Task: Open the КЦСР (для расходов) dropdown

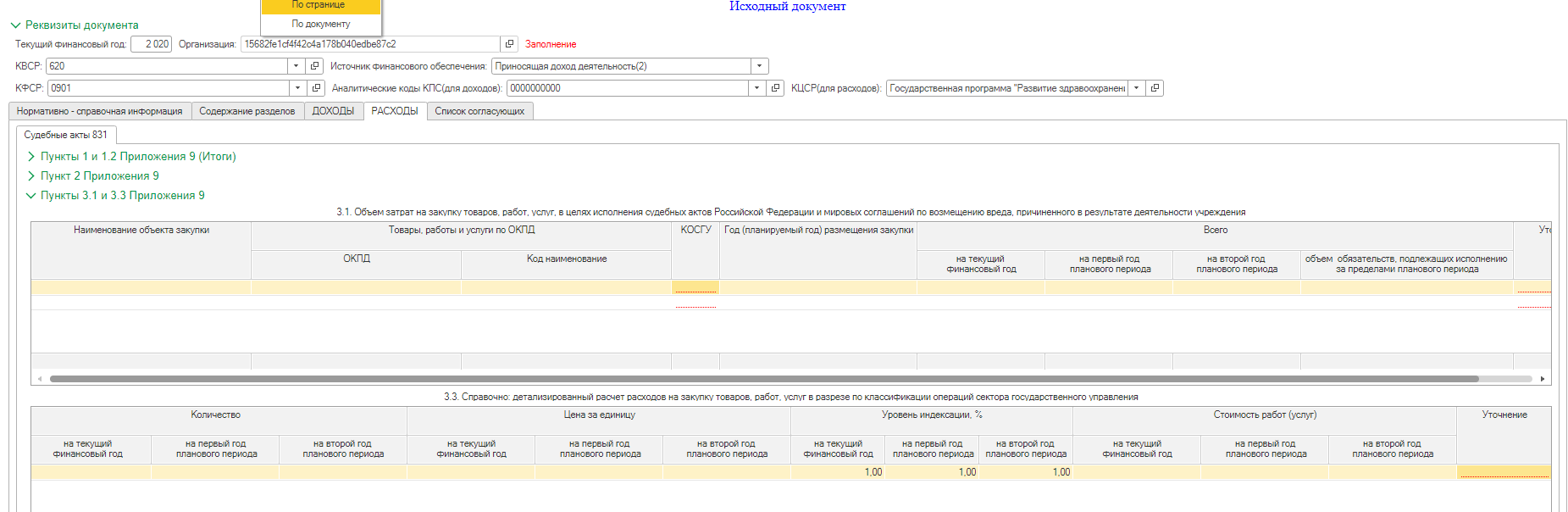Action: 1136,88
